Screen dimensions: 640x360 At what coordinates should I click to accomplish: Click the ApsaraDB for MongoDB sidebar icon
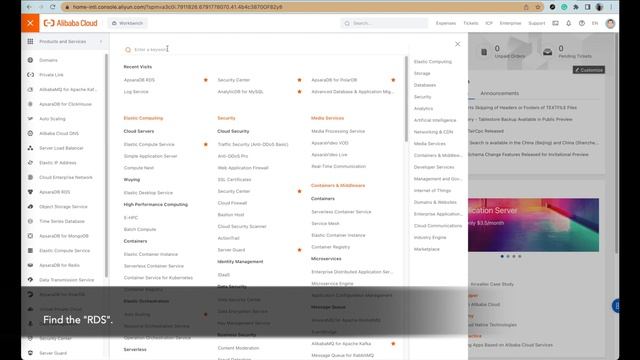coord(30,236)
